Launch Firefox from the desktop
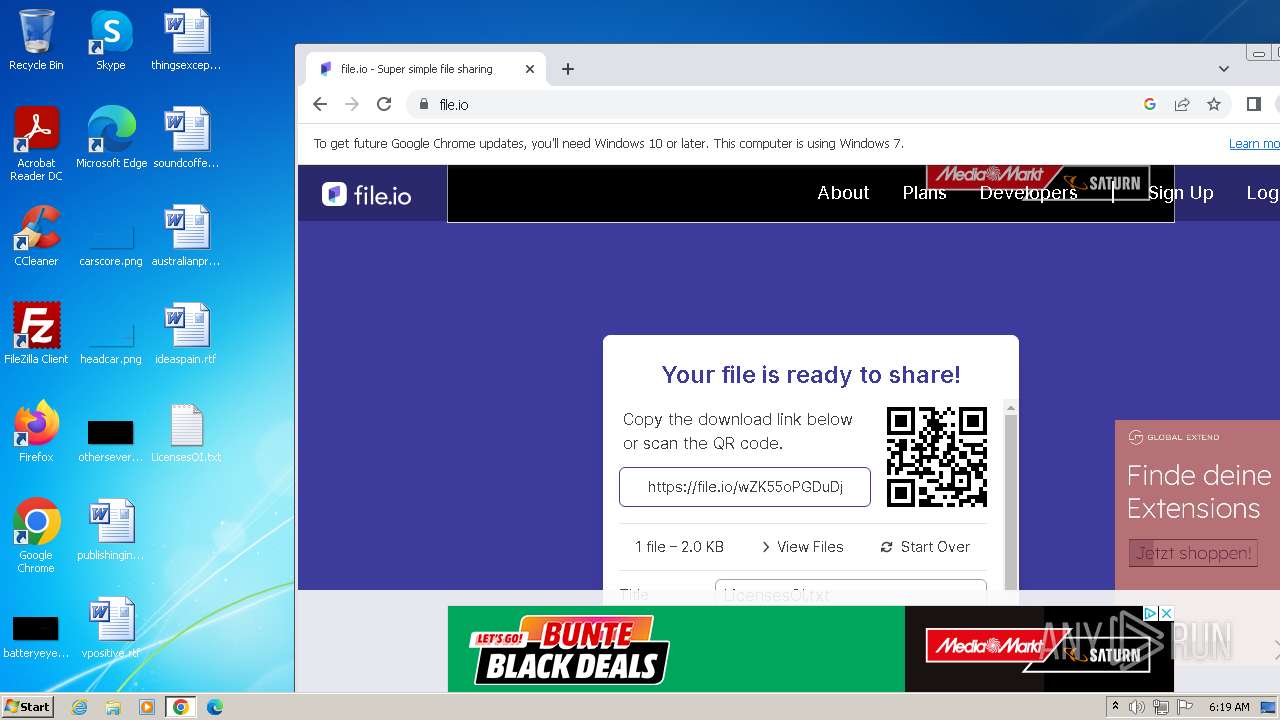 (36, 432)
